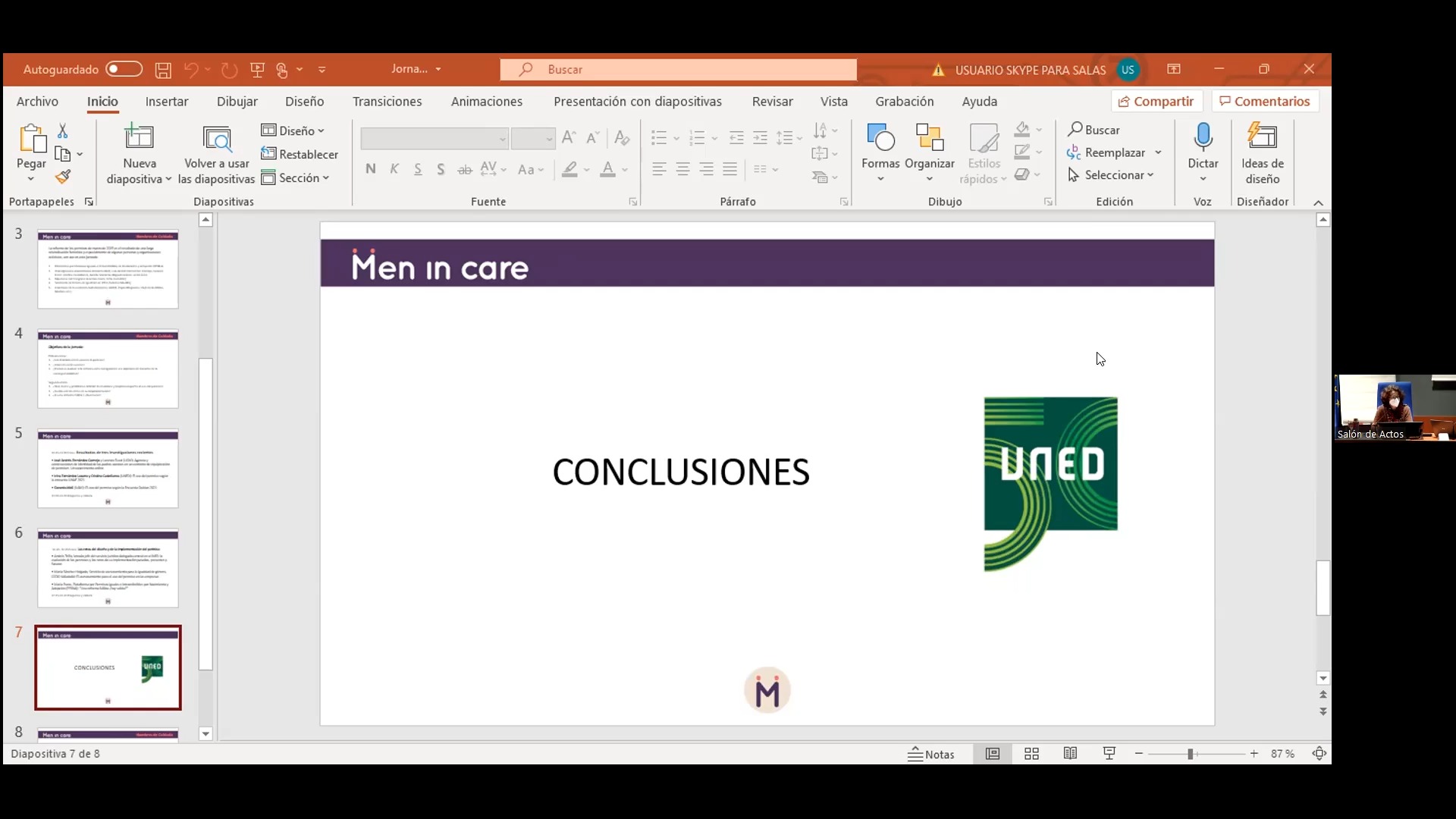Toggle align text left
This screenshot has width=1456, height=819.
point(659,169)
